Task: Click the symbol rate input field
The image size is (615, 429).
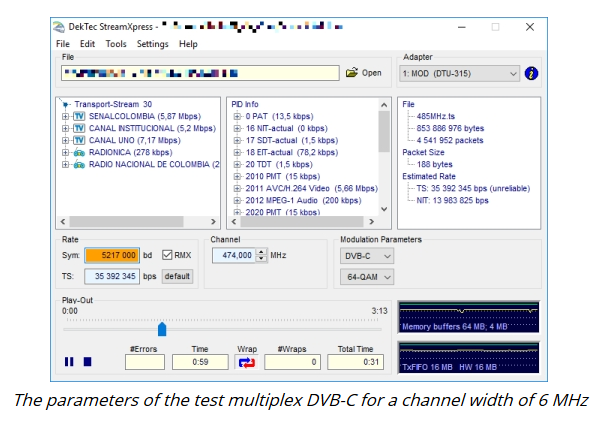Action: click(116, 255)
